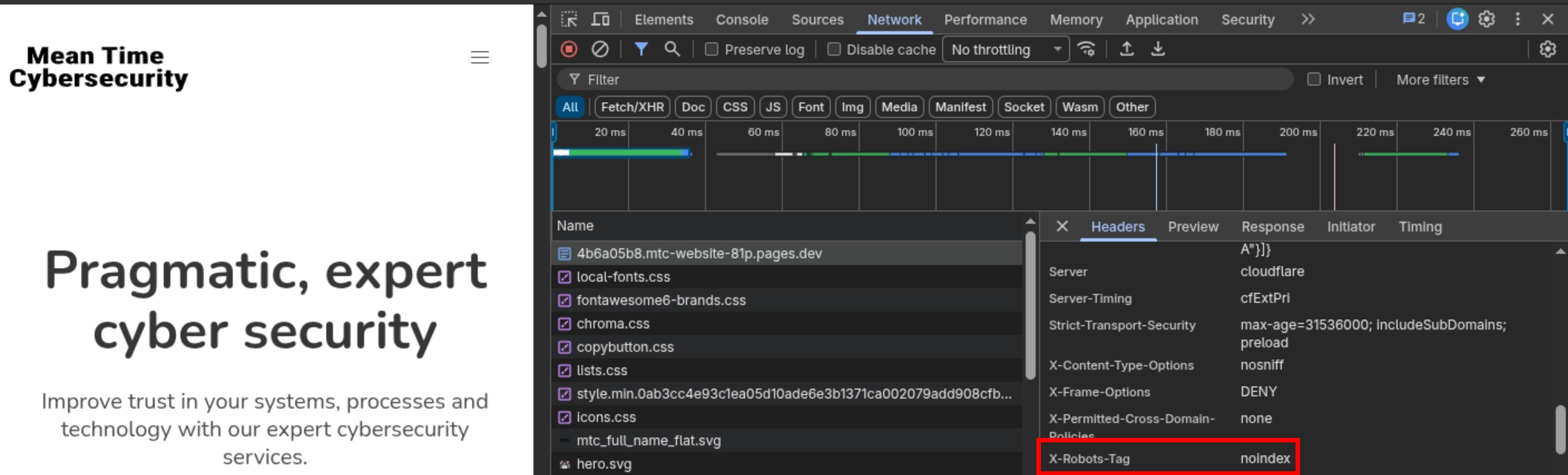Filter requests by CSS type
The image size is (1568, 475).
click(x=735, y=107)
